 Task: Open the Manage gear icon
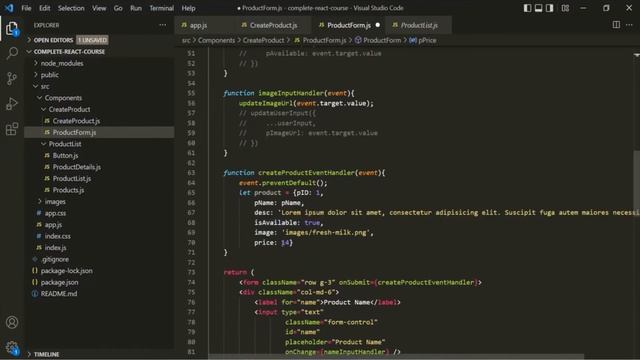tap(12, 348)
